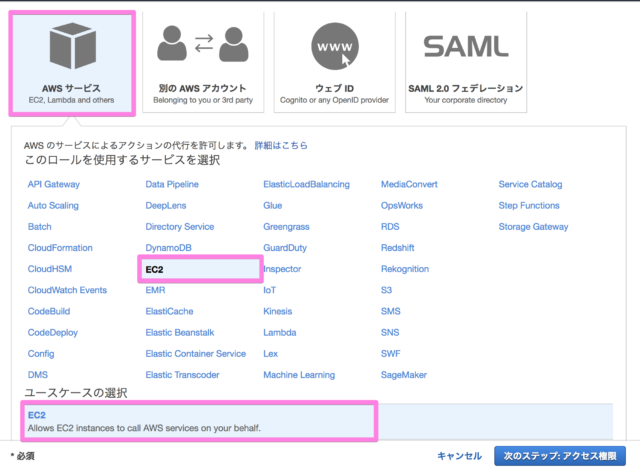Viewport: 640px width, 471px height.
Task: Select Batch service
Action: click(x=40, y=227)
